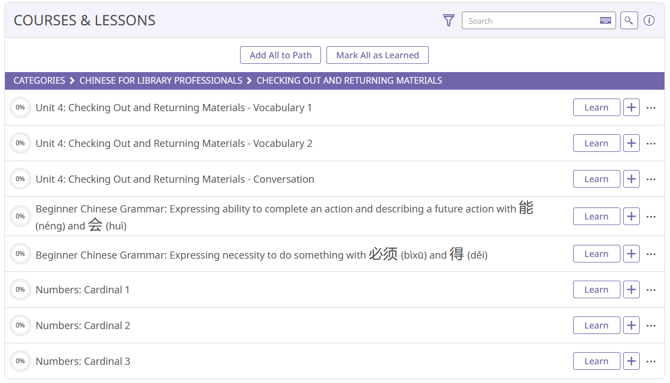
Task: Add Numbers: Cardinal 3 with plus icon
Action: point(631,361)
